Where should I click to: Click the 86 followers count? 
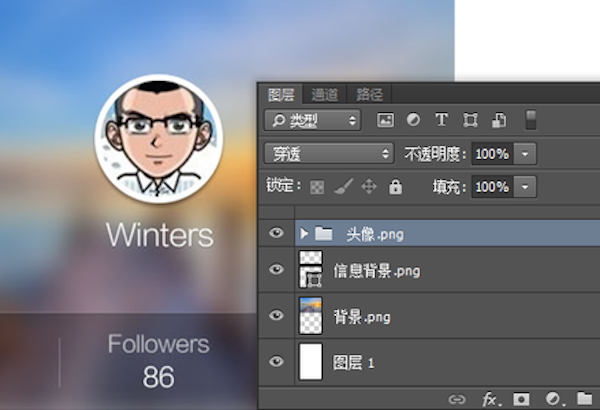tap(158, 377)
